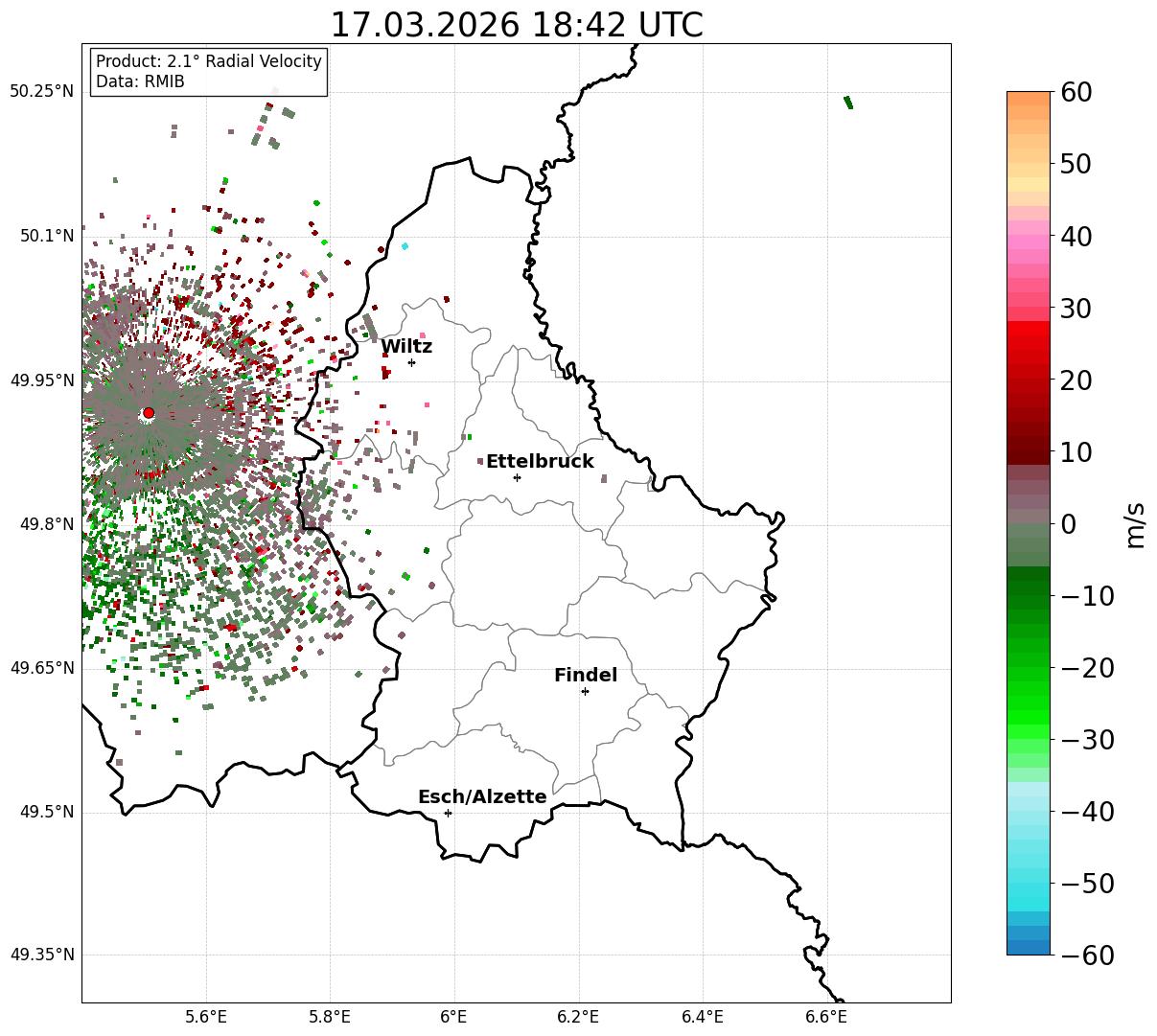
Task: Click the colorbar label −40
Action: point(1086,811)
